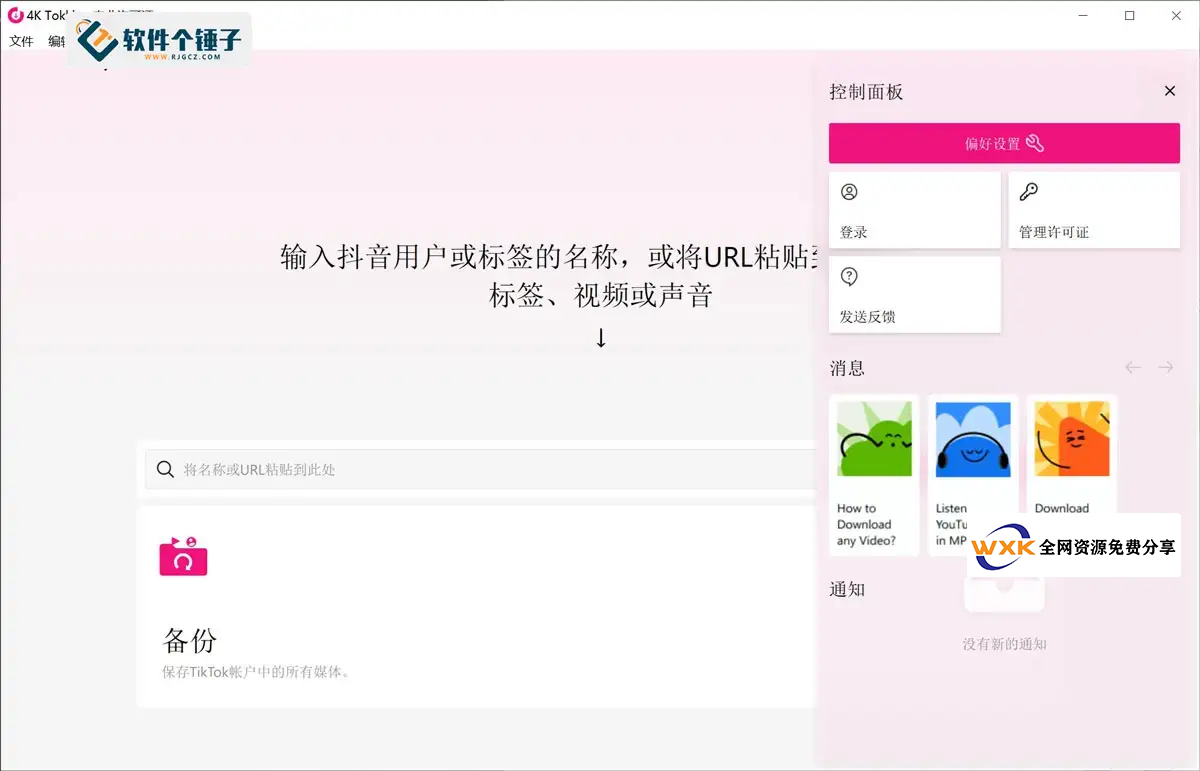
Task: Open 偏好设置 preferences button
Action: [x=1004, y=143]
